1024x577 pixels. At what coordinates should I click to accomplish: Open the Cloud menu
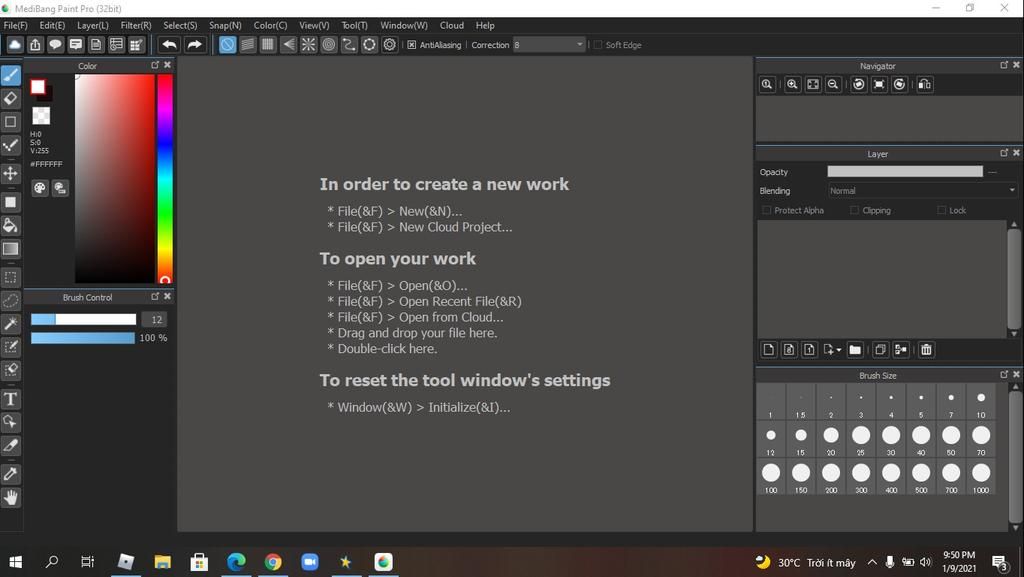(x=452, y=25)
